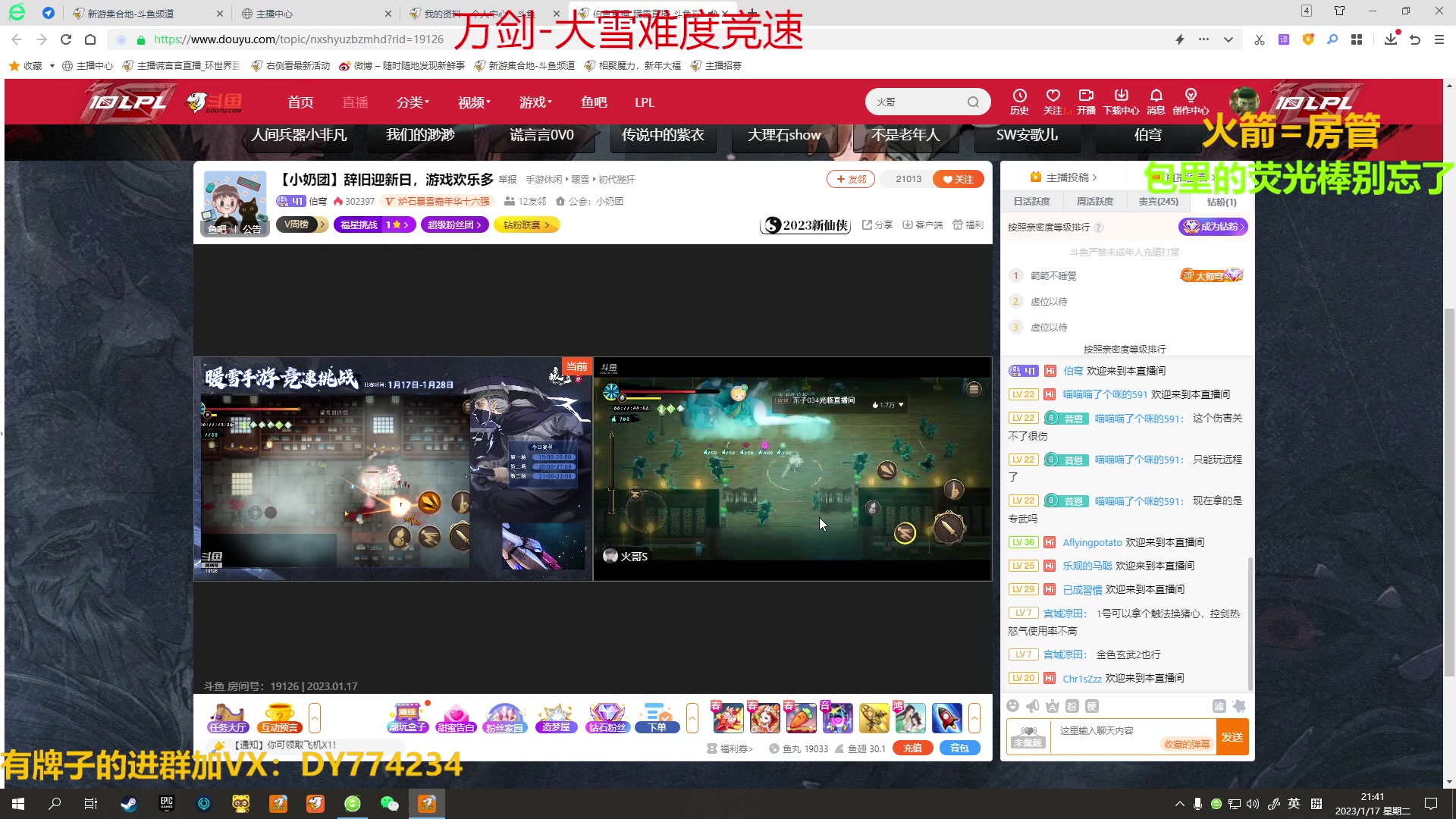
Task: Open the 潮玩盒子 icon
Action: [x=408, y=717]
